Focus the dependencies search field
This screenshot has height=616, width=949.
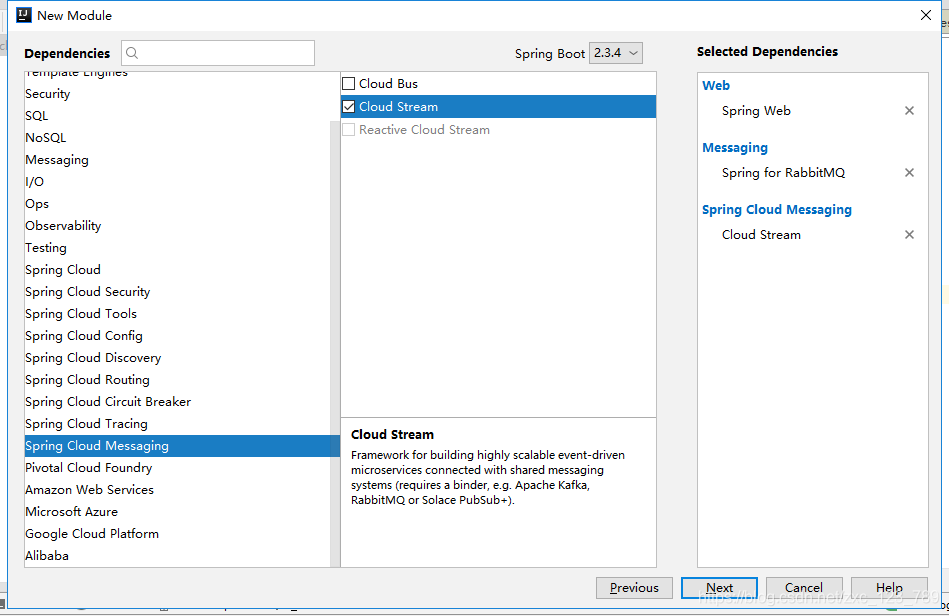point(218,53)
